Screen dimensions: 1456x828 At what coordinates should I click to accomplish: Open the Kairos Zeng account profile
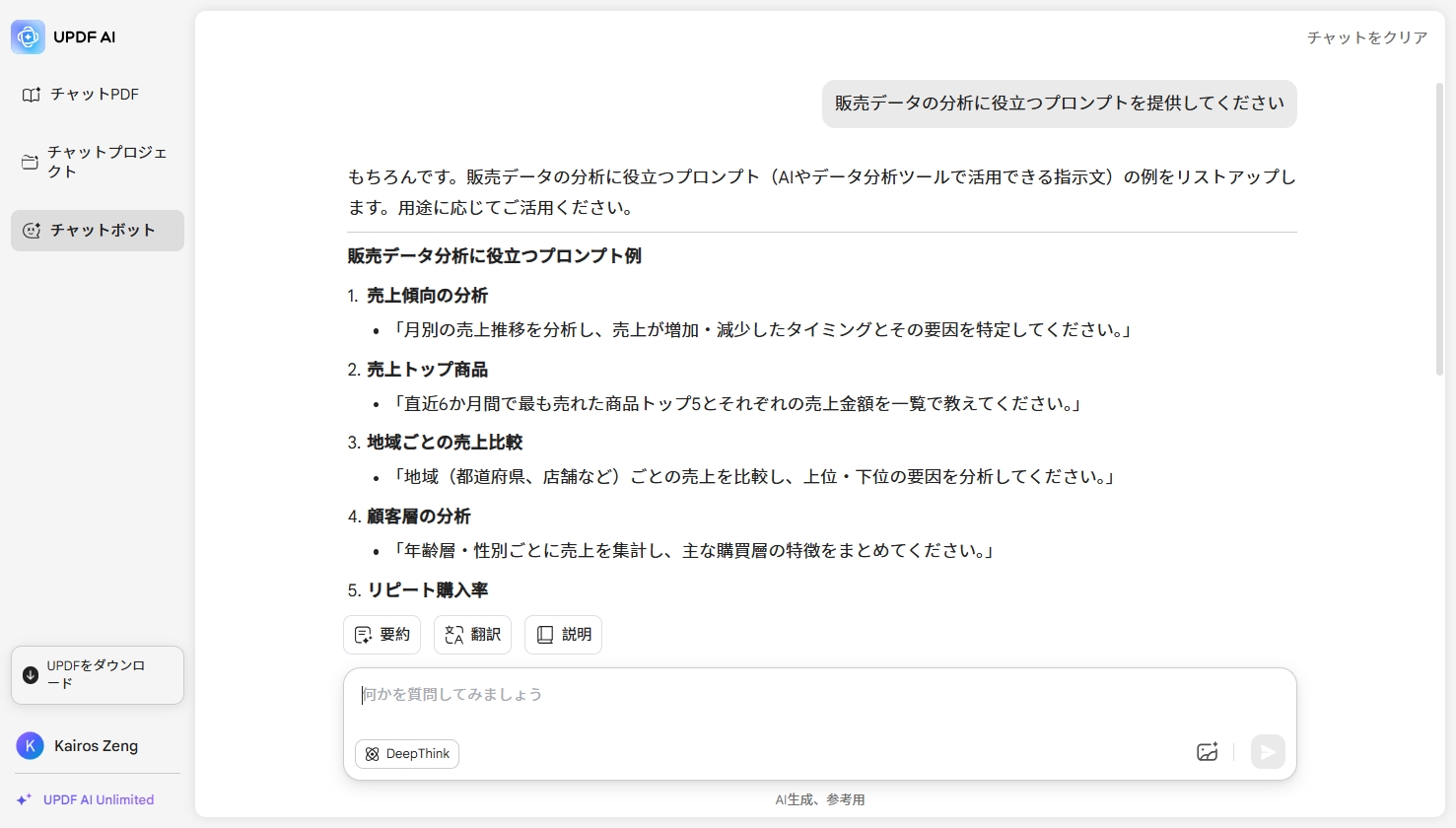97,746
